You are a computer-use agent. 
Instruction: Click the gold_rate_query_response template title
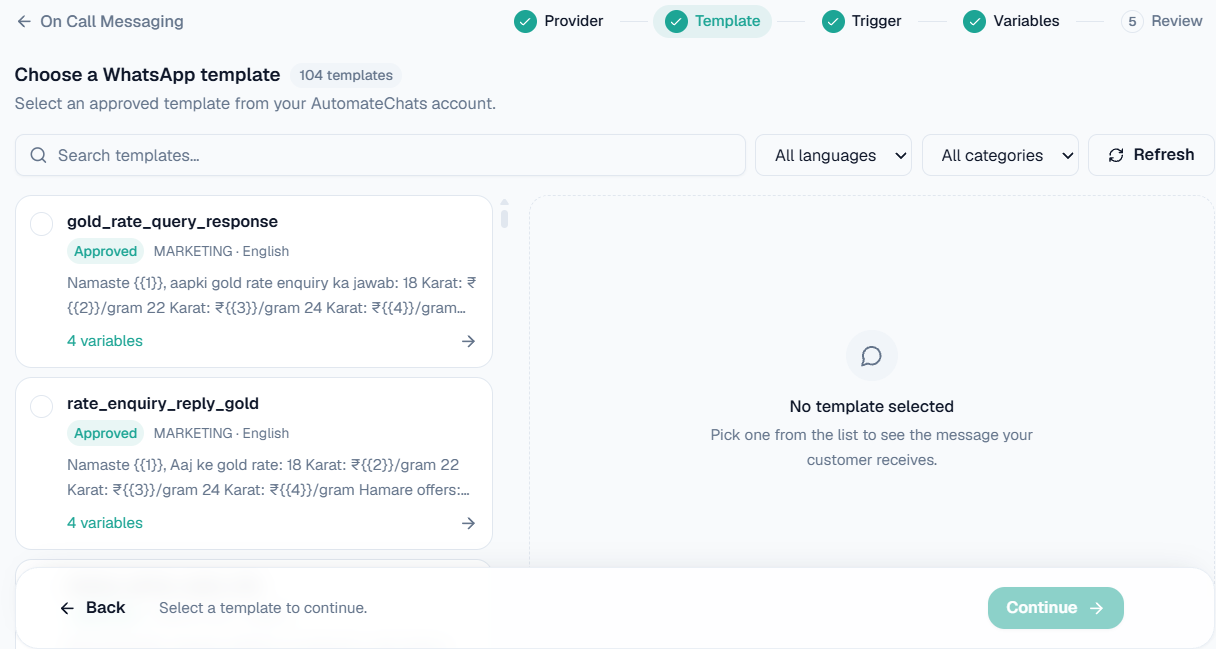[172, 221]
